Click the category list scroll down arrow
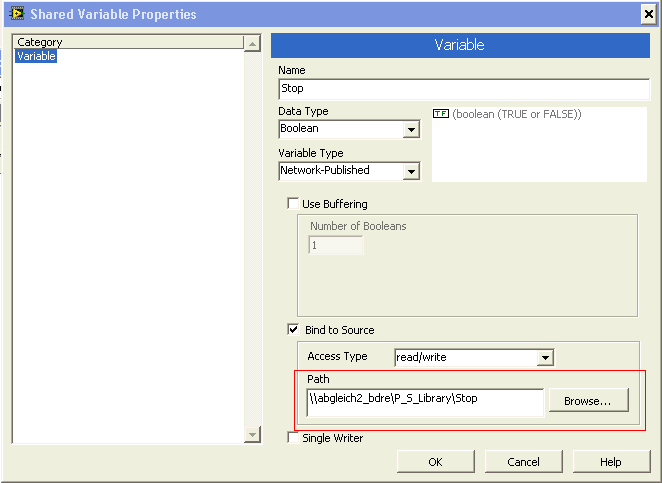The width and height of the screenshot is (662, 483). point(253,435)
